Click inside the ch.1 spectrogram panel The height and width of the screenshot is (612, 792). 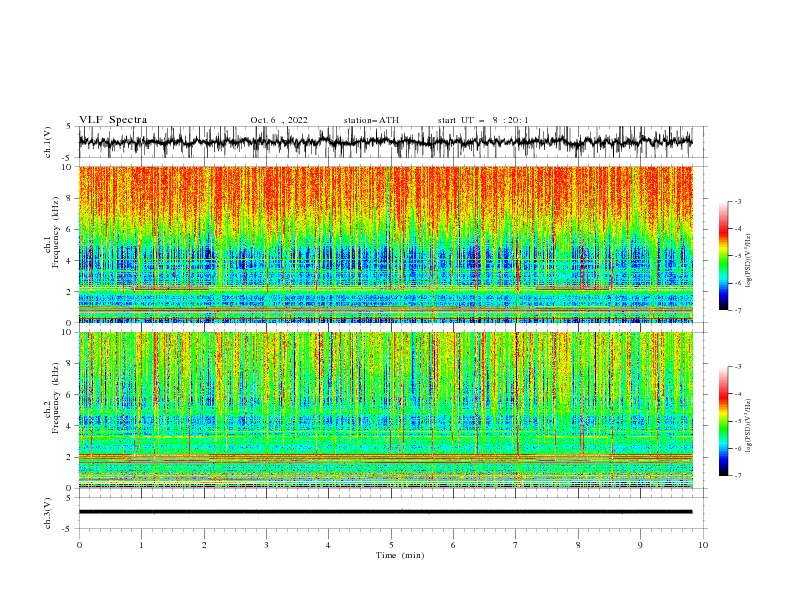point(385,244)
